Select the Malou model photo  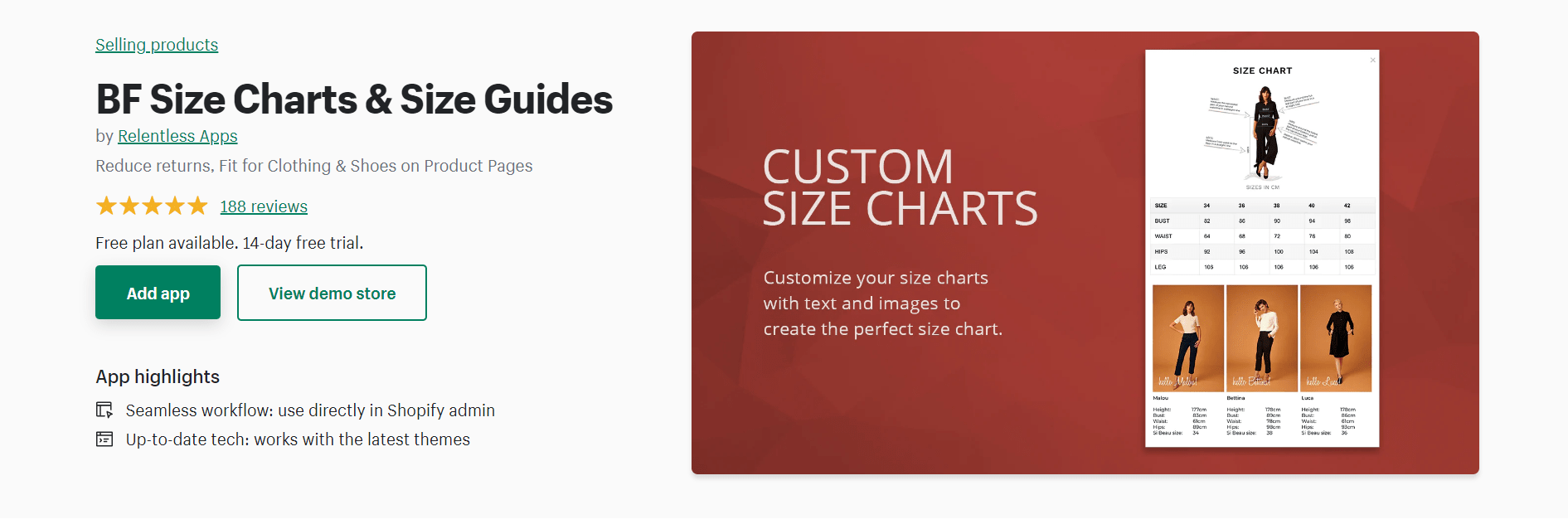1187,338
